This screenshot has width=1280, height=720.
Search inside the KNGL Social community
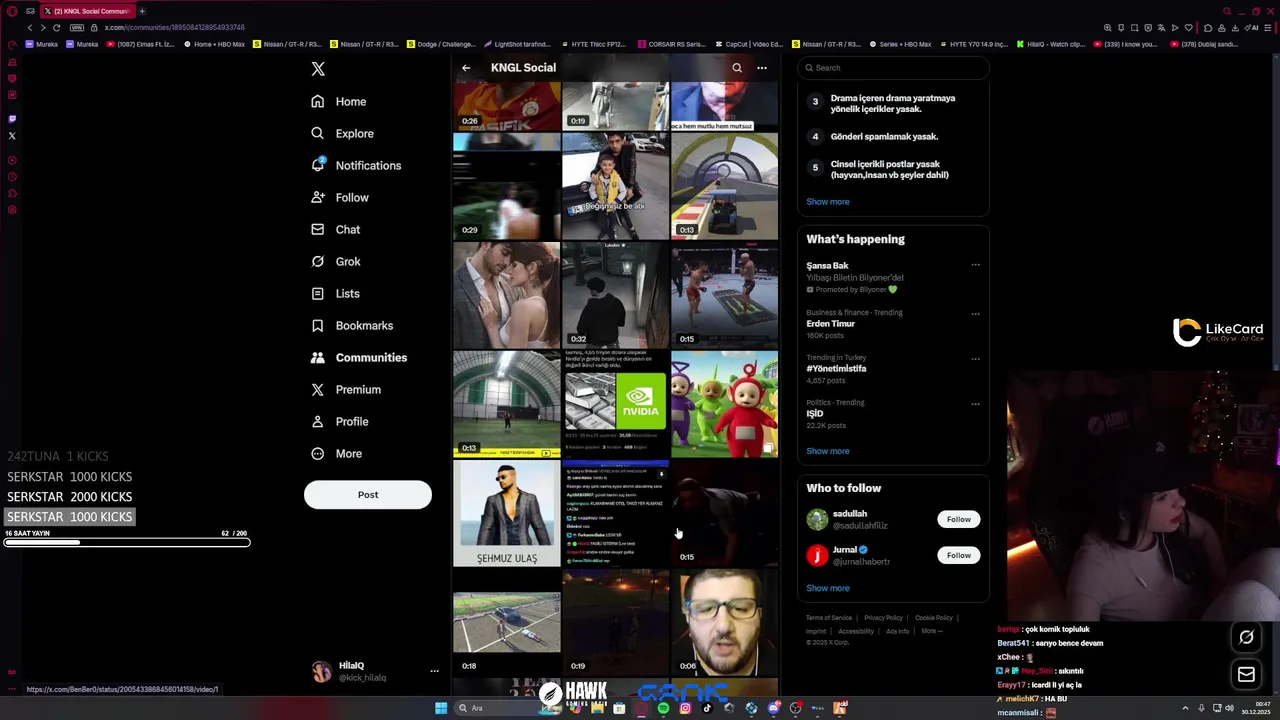point(737,68)
